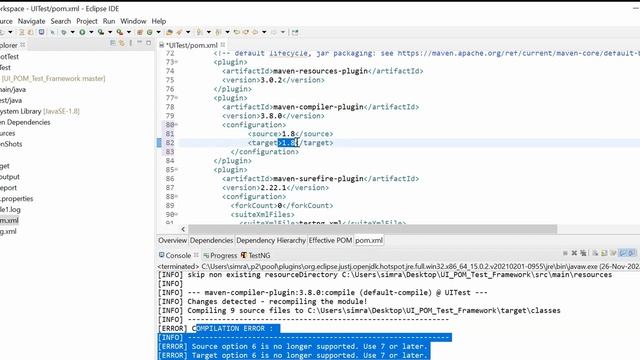Close the UITest/pom.xml editor tab
640x360 pixels.
[223, 45]
